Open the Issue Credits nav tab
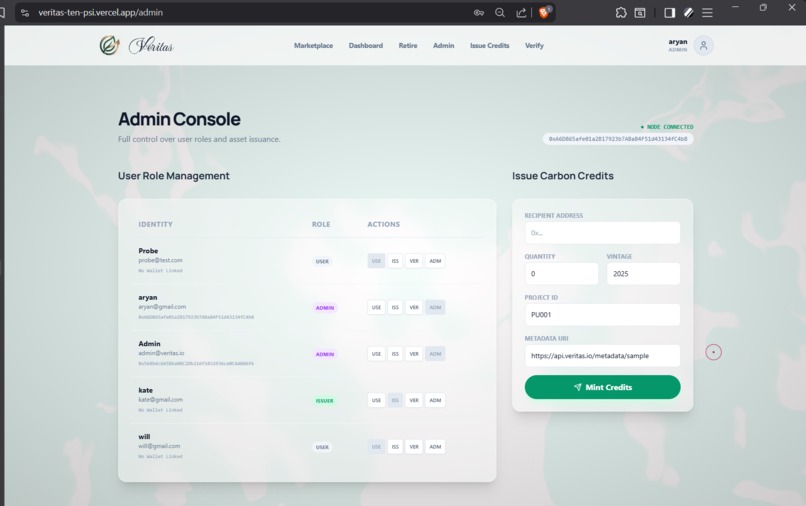This screenshot has height=506, width=806. click(489, 46)
